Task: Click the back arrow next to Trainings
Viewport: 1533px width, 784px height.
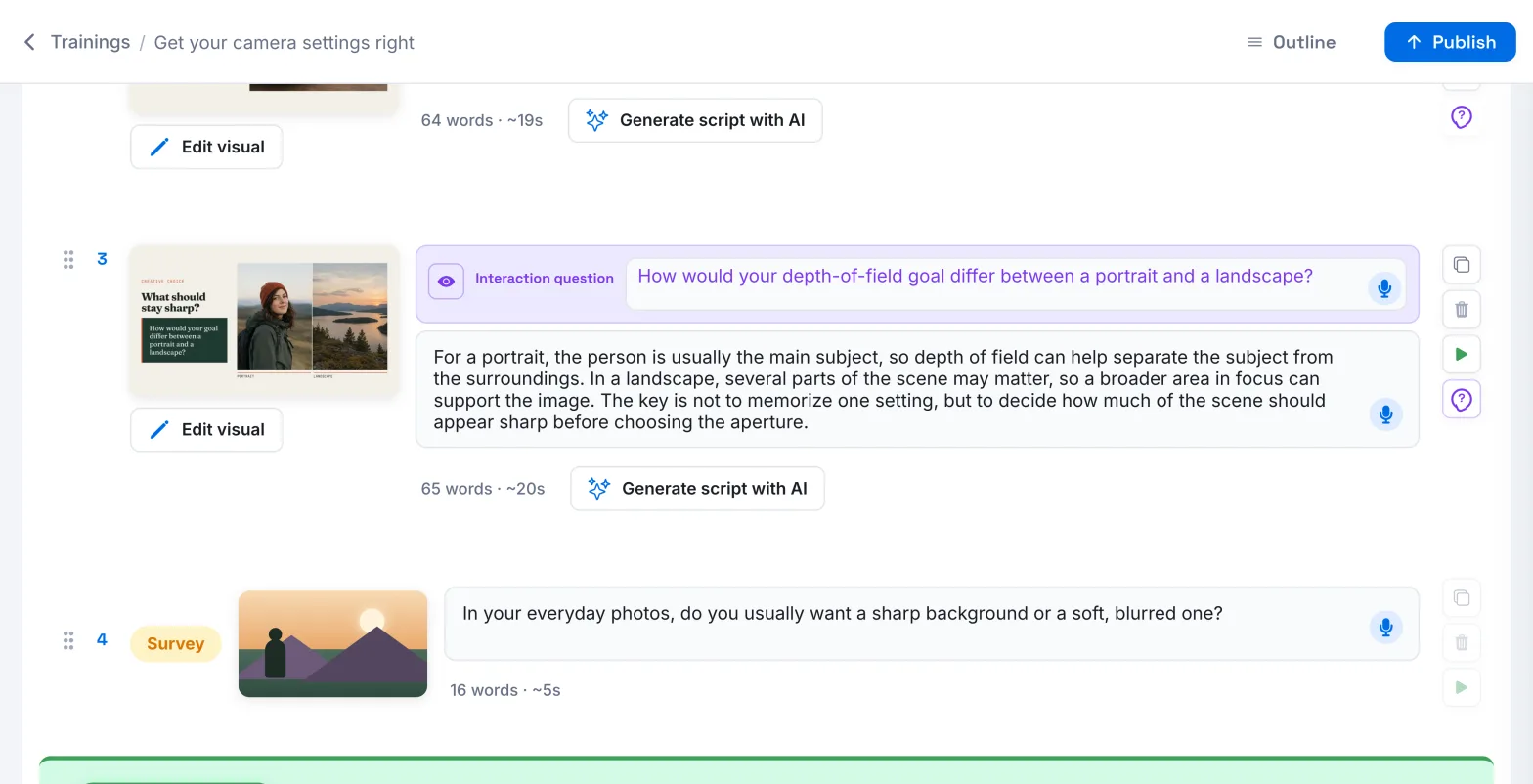Action: (29, 42)
